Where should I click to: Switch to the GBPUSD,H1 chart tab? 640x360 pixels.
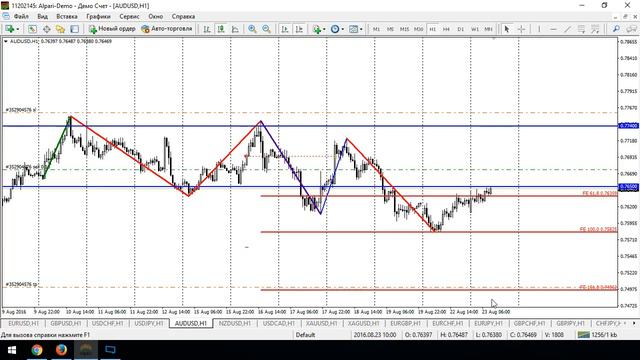point(66,323)
